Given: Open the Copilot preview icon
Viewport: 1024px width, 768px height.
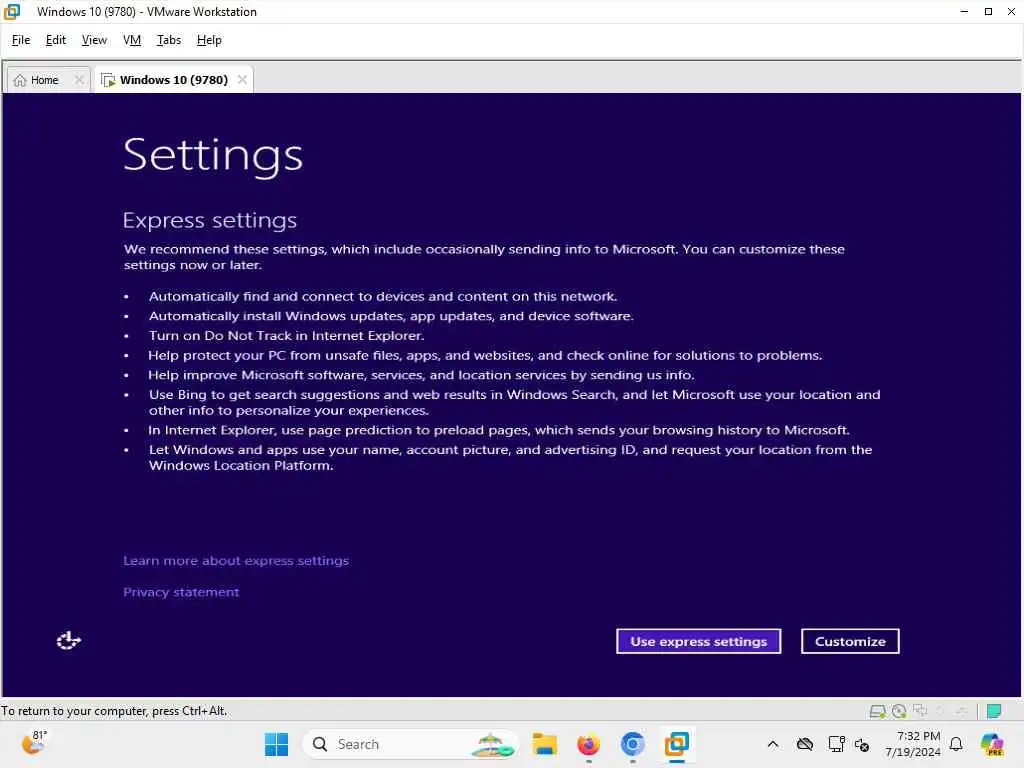Looking at the screenshot, I should pyautogui.click(x=992, y=744).
